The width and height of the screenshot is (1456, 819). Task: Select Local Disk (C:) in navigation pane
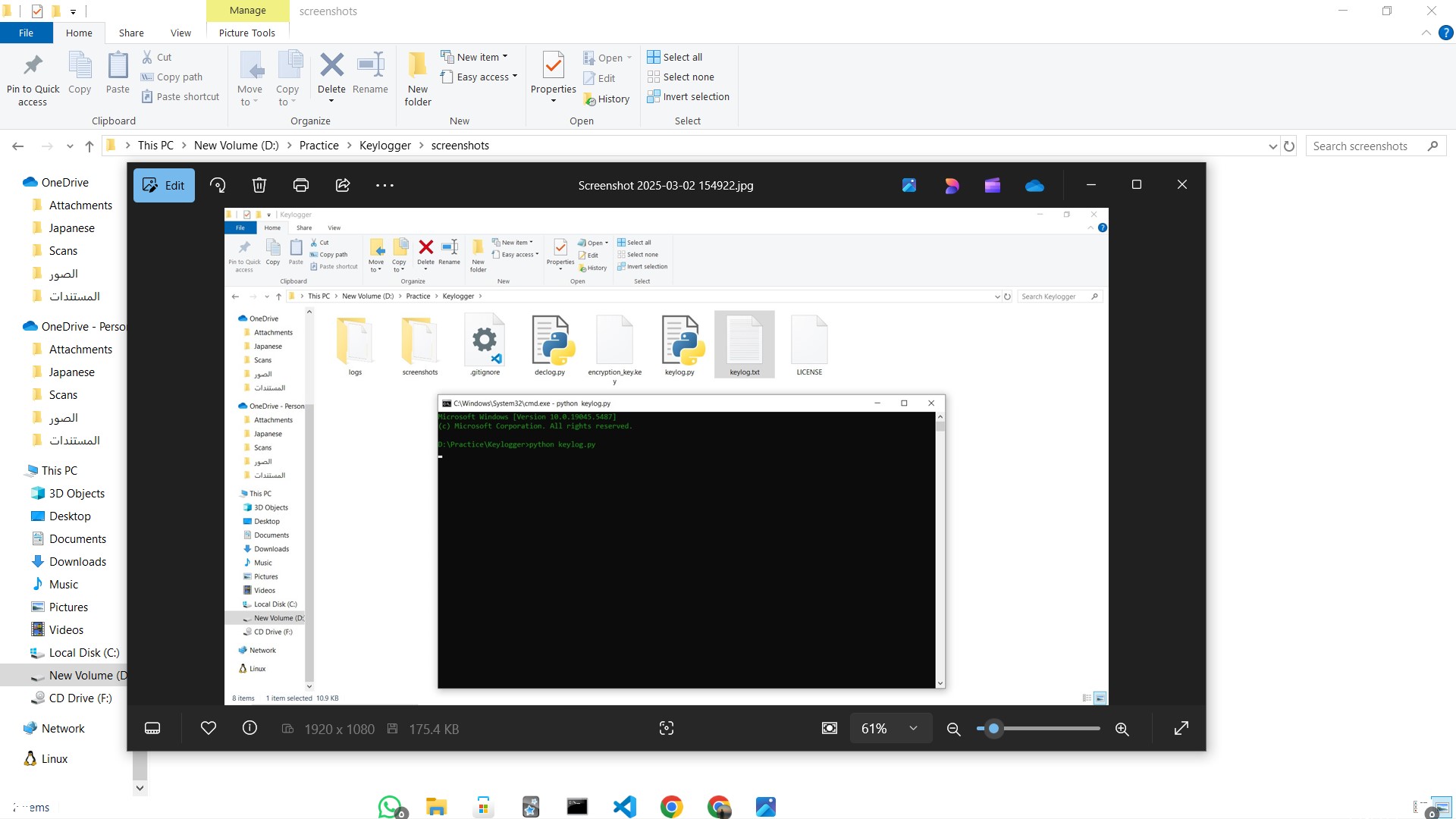click(74, 652)
